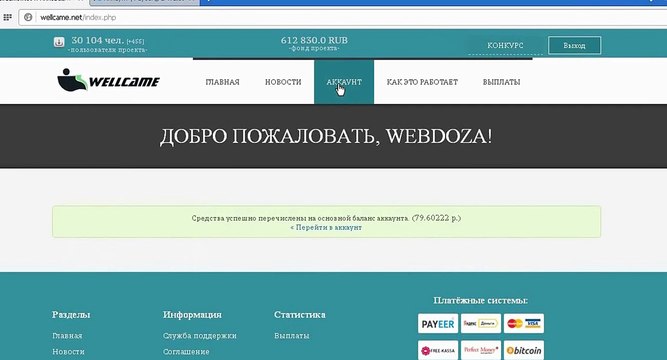Click the users counter icon in header
The width and height of the screenshot is (667, 360).
59,42
